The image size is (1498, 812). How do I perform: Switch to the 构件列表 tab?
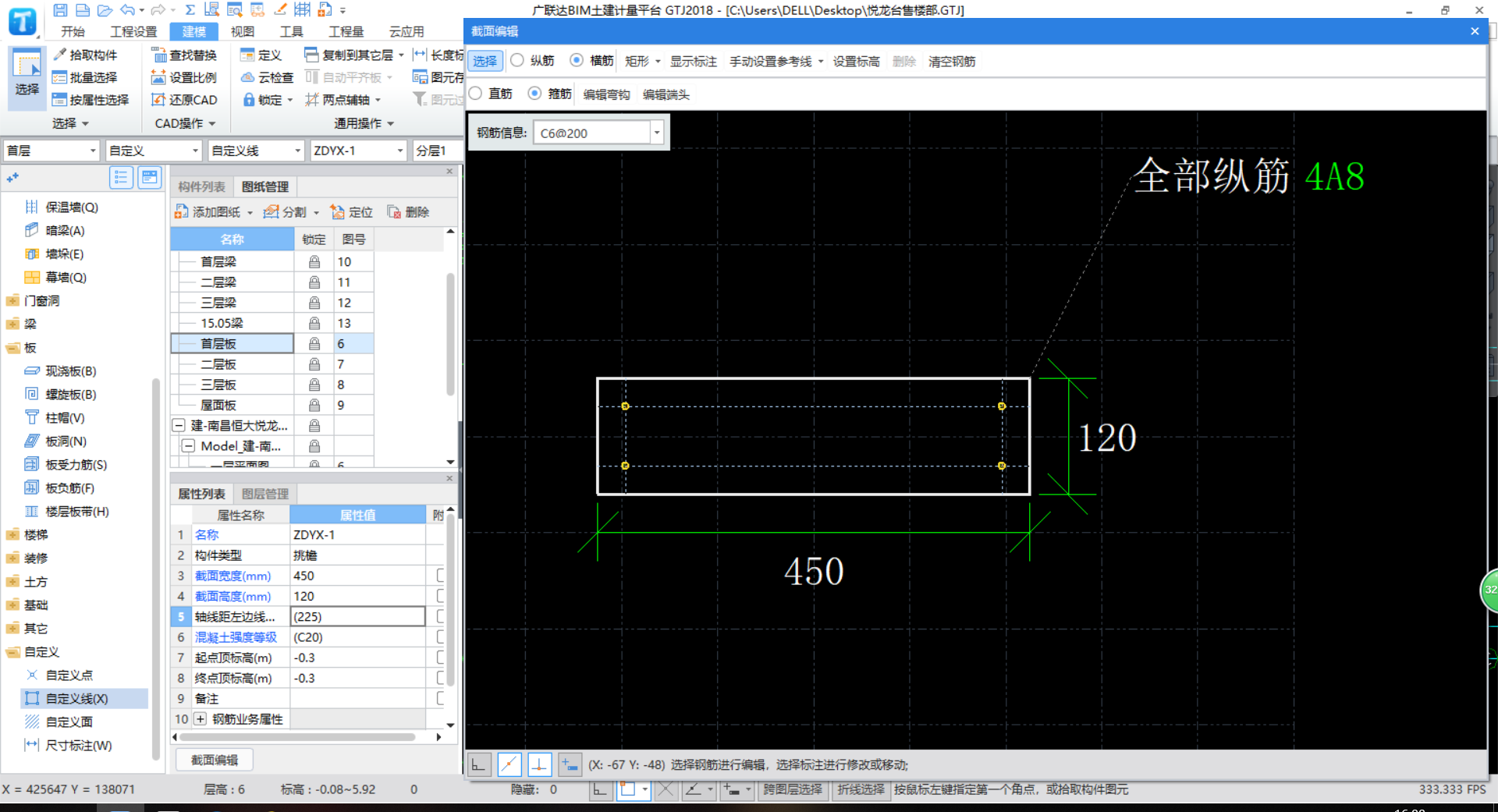201,186
